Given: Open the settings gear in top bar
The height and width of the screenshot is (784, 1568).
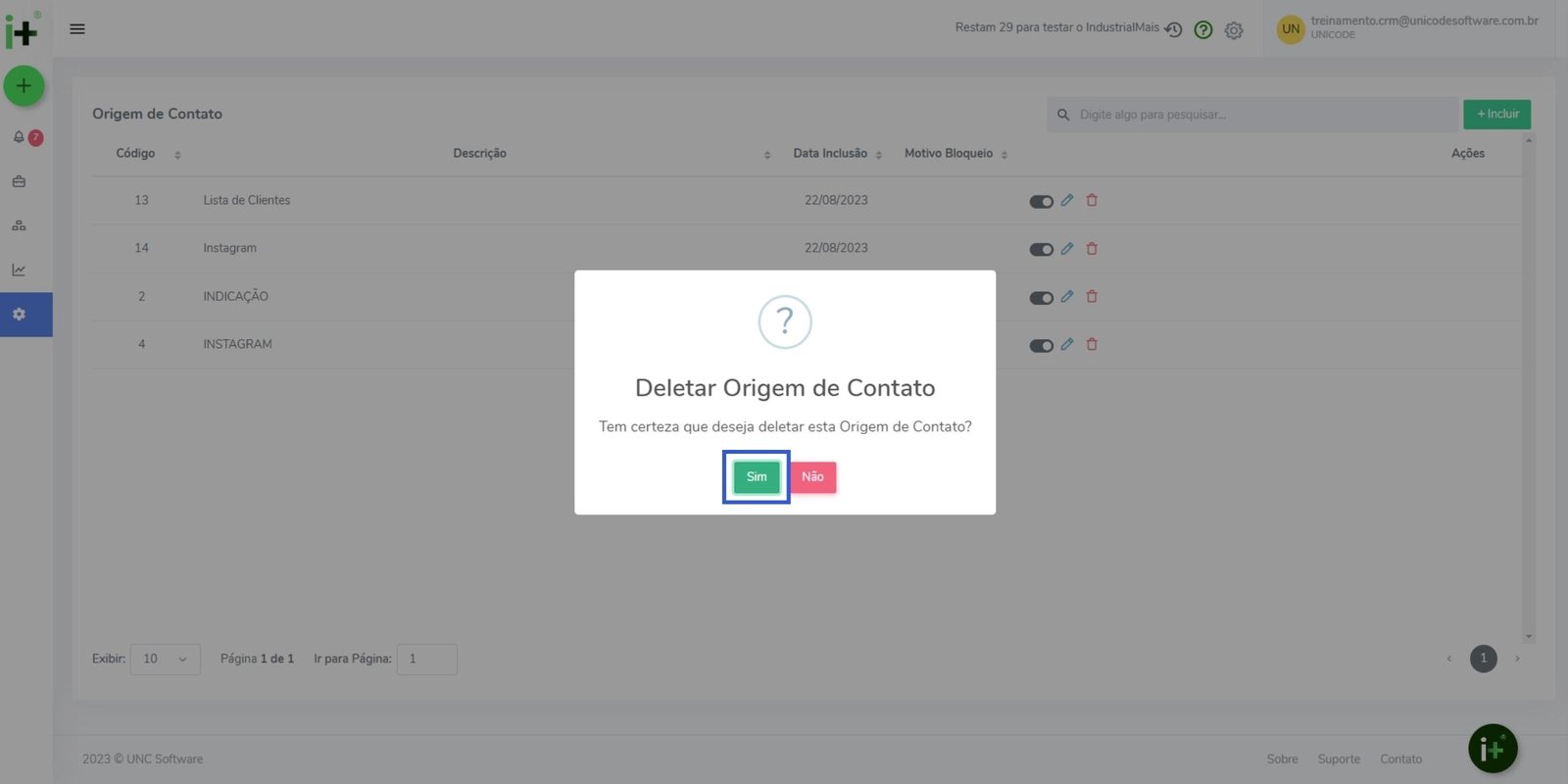Looking at the screenshot, I should 1234,30.
